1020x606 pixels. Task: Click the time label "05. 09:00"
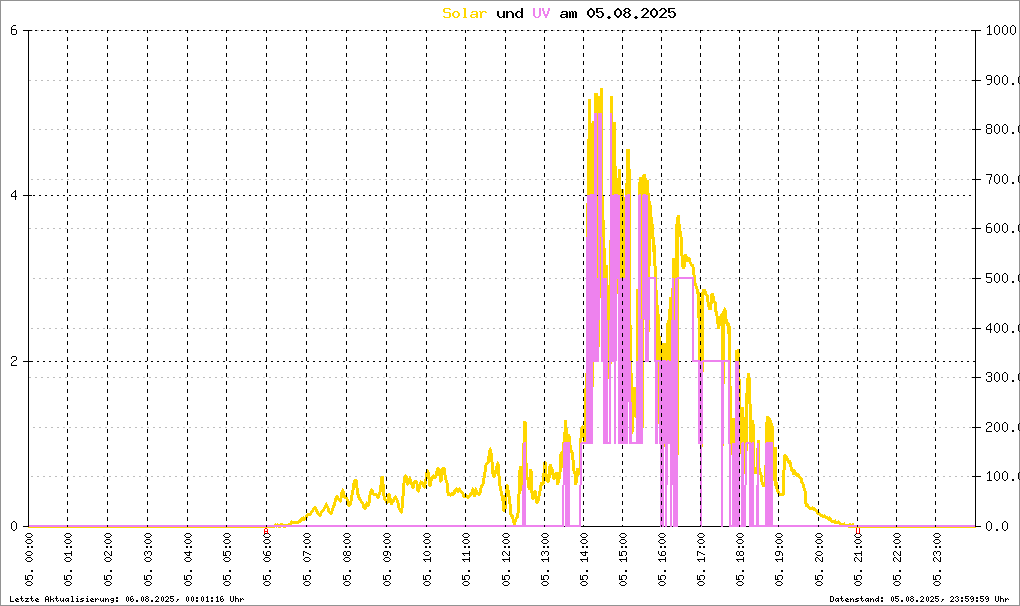point(386,560)
